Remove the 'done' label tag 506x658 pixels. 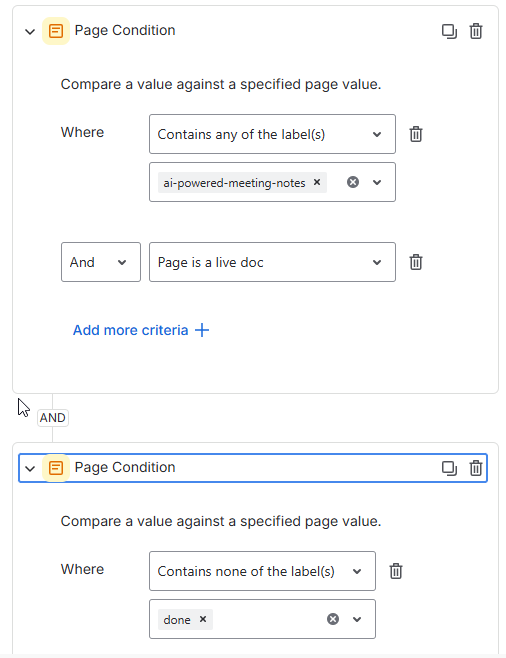click(203, 619)
